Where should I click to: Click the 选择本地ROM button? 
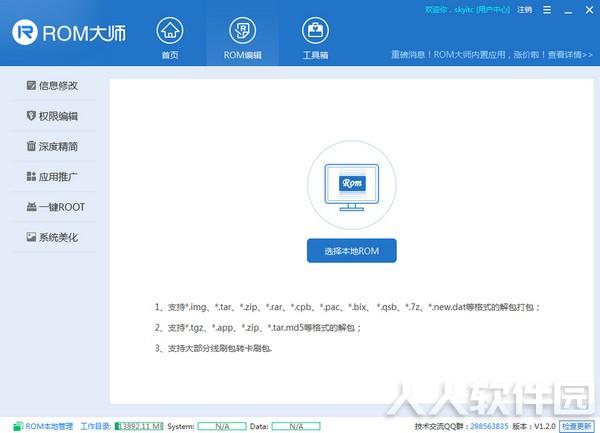pyautogui.click(x=352, y=251)
